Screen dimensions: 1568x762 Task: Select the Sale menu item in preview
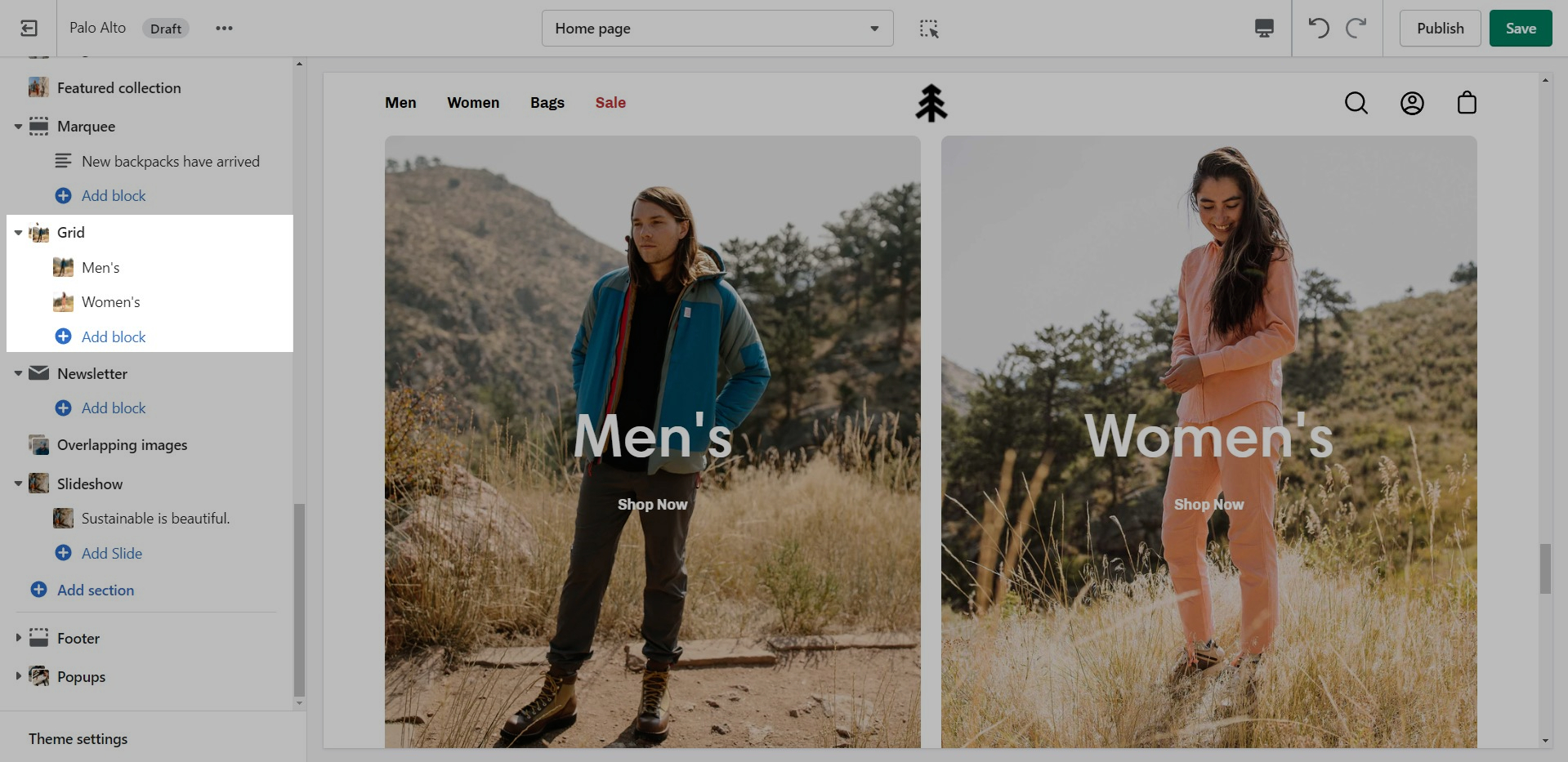[x=610, y=103]
